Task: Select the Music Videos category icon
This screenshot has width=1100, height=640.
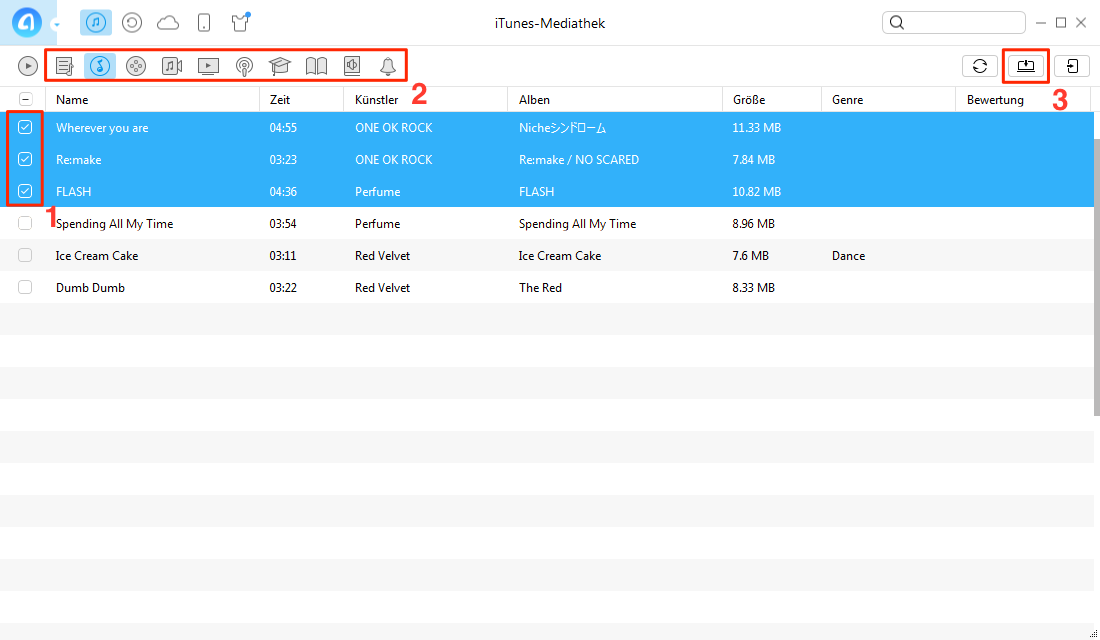Action: tap(172, 66)
